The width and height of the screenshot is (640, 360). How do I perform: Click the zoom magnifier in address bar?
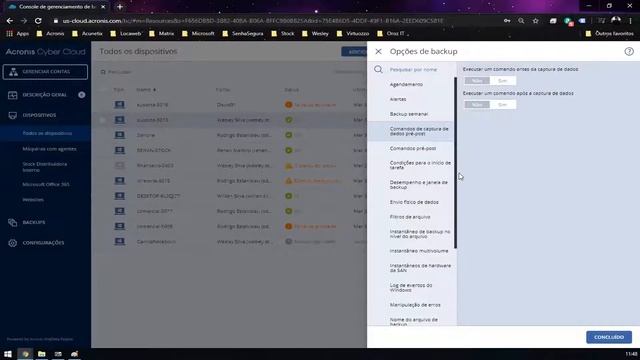coord(521,20)
